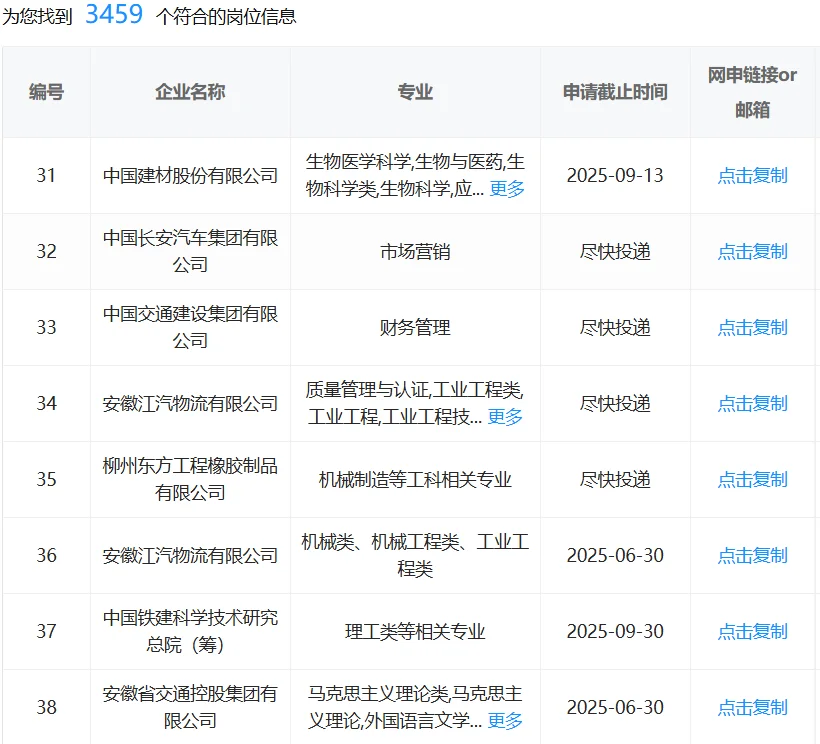820x744 pixels.
Task: Click the 财务管理 major cell
Action: 415,328
